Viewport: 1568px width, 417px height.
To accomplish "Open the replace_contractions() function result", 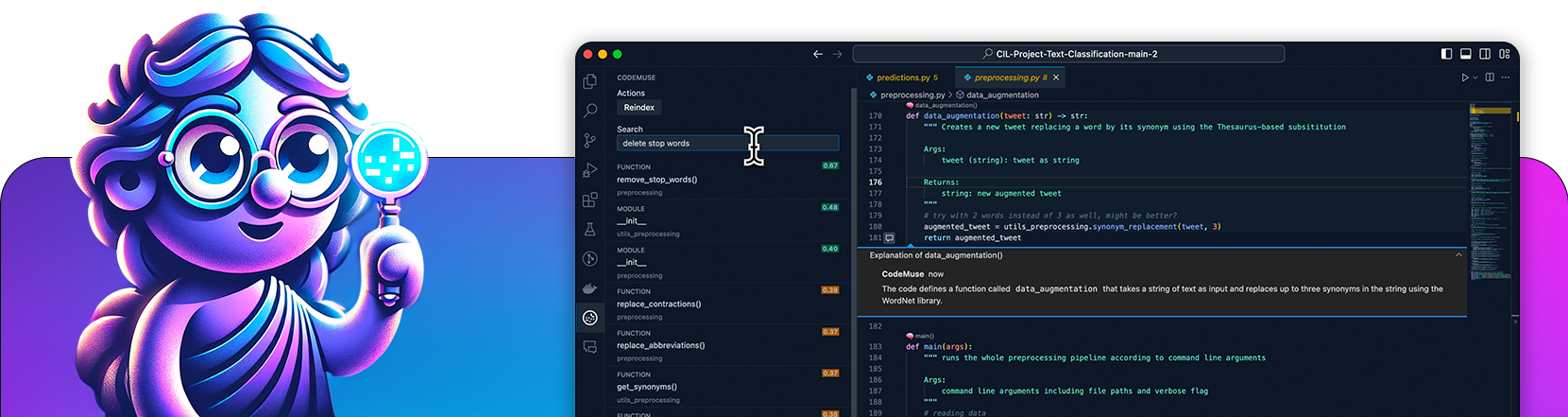I will [x=727, y=304].
